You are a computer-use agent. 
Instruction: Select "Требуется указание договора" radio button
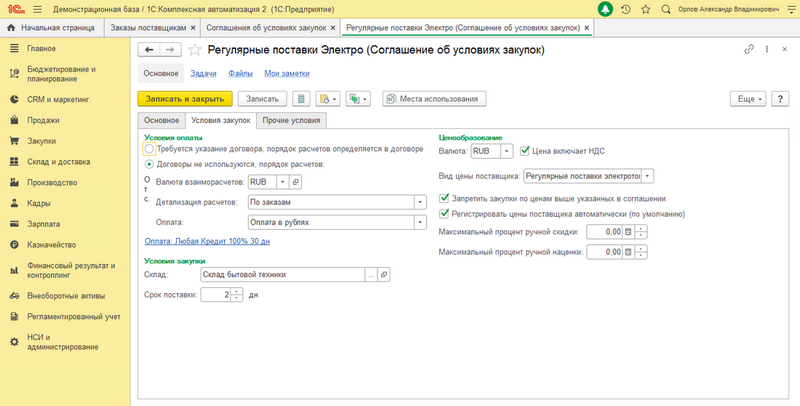click(149, 149)
